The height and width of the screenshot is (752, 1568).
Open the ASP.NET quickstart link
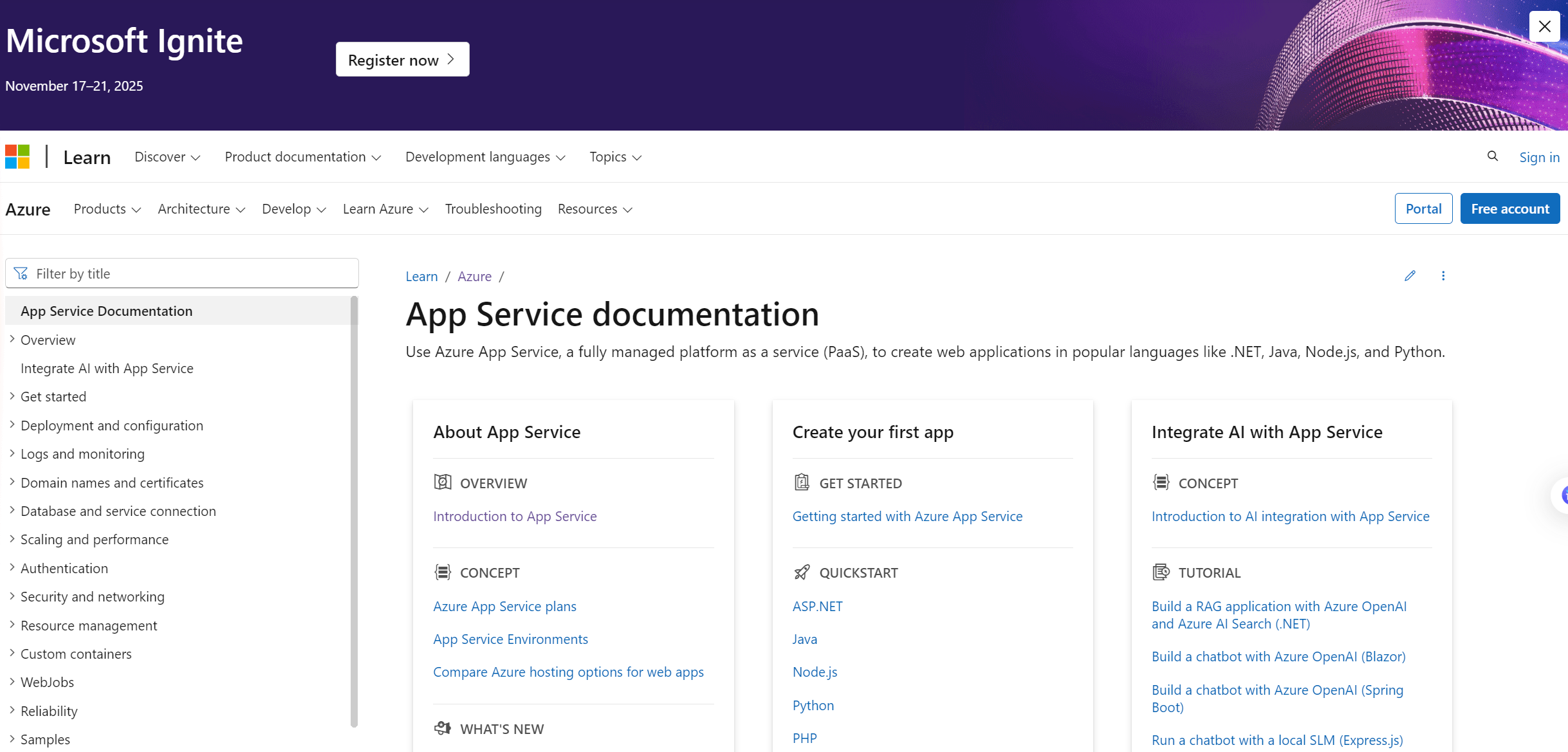tap(817, 606)
